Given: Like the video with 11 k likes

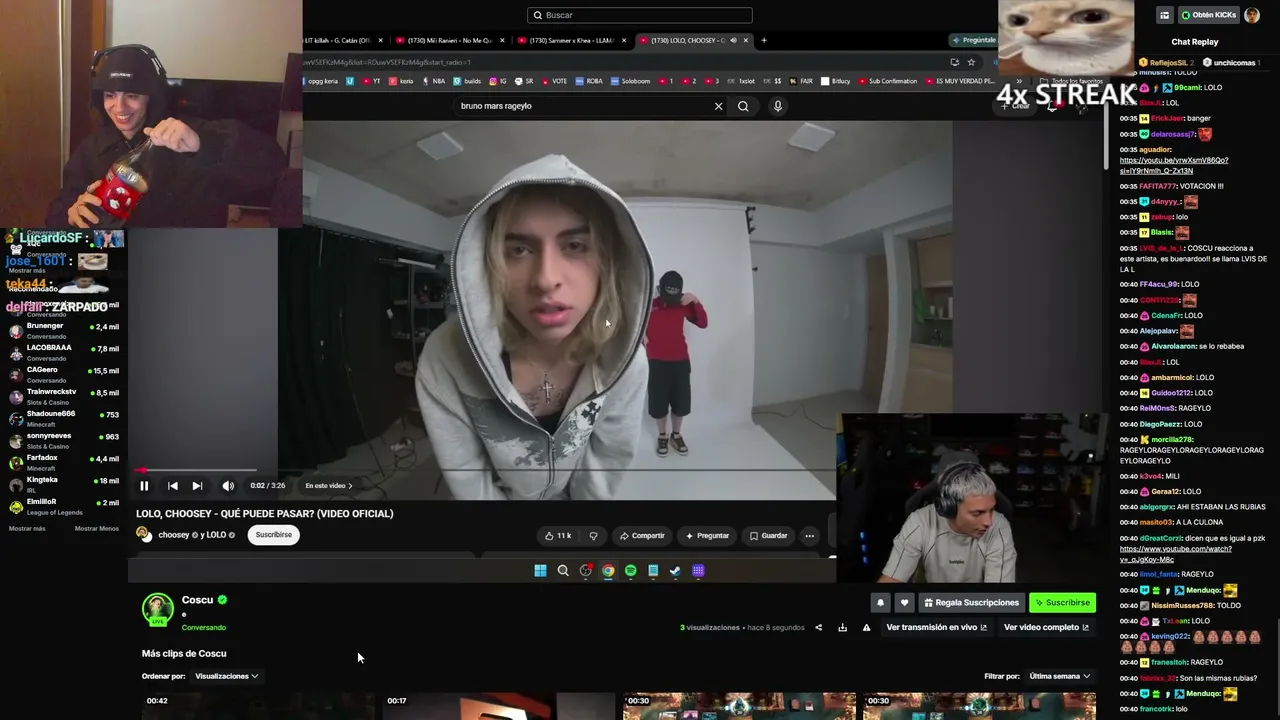Looking at the screenshot, I should 558,536.
